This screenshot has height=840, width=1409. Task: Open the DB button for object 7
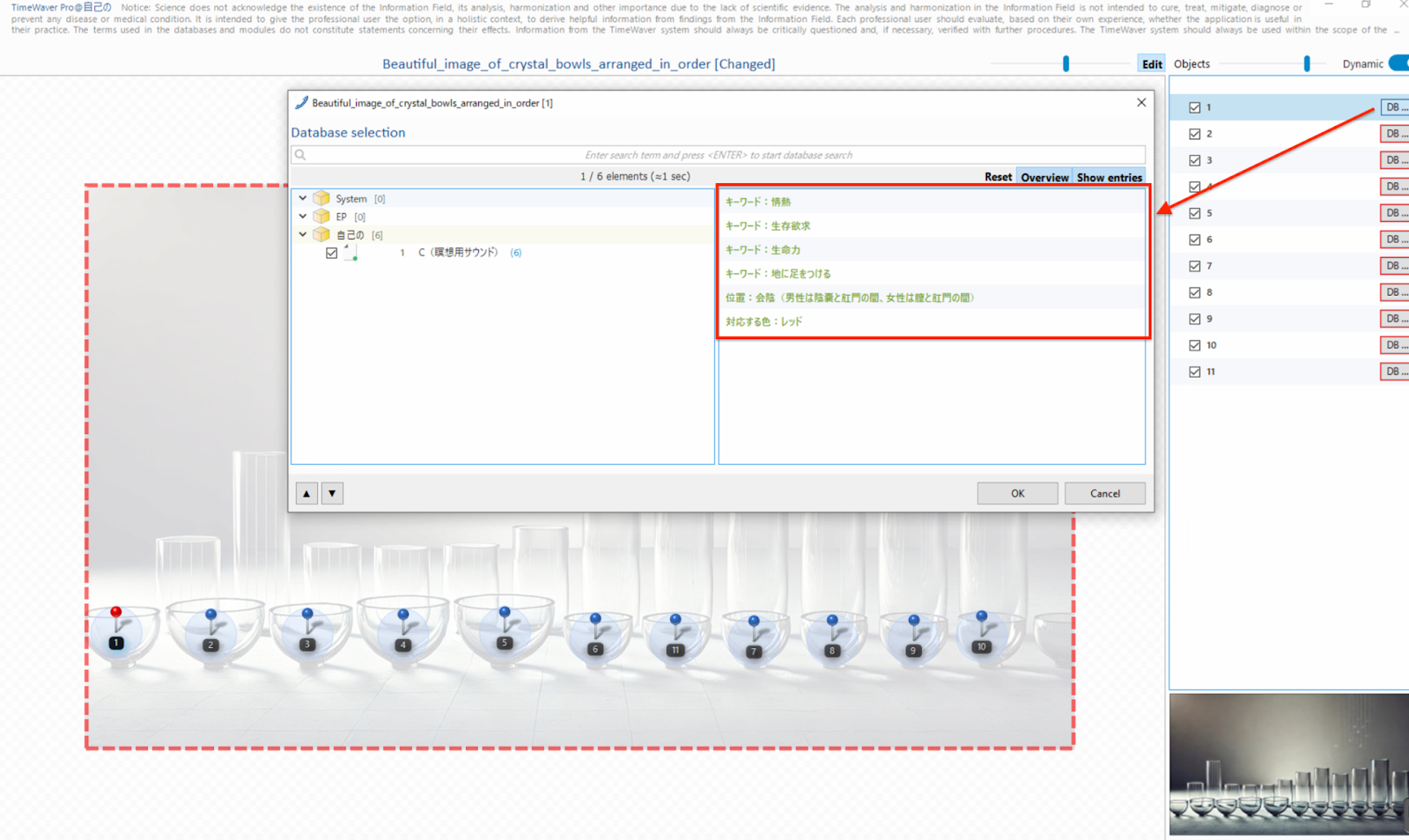1395,266
